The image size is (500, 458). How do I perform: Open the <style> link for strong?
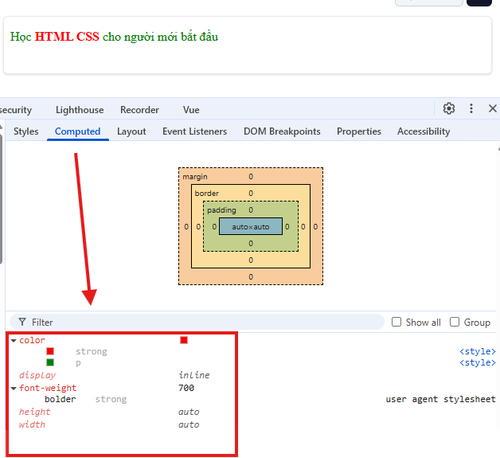[x=477, y=351]
